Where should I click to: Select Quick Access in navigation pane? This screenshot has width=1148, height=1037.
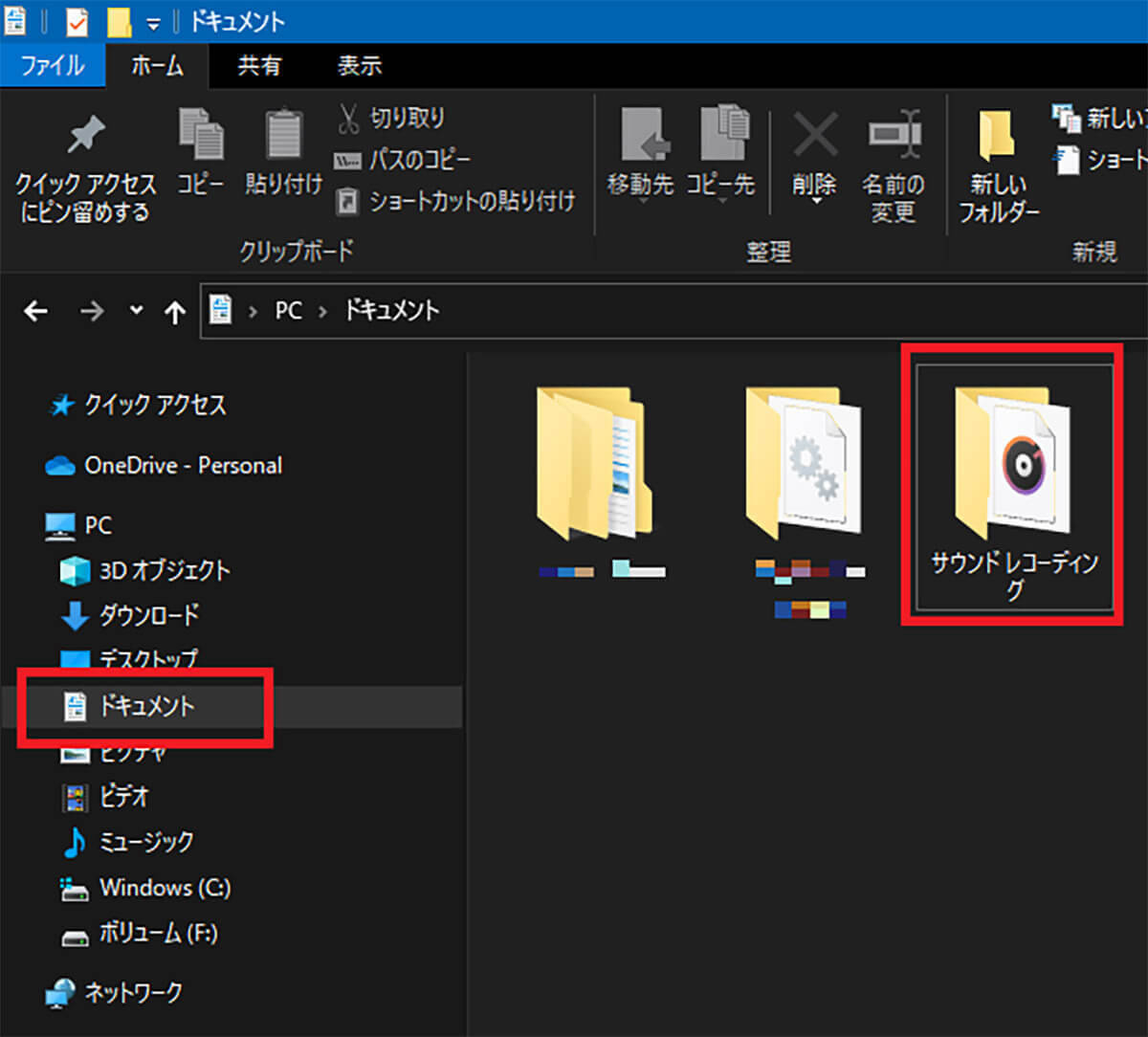pos(138,406)
